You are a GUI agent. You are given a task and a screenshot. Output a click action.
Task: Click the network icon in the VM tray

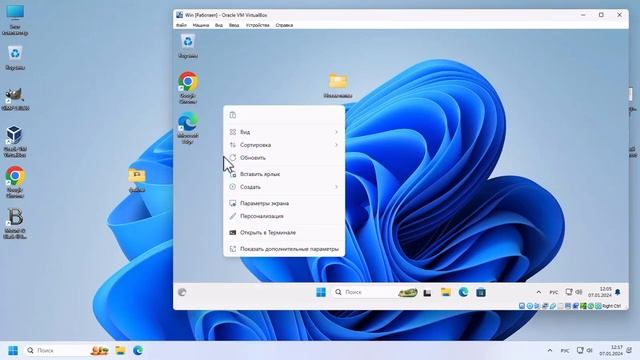(569, 292)
